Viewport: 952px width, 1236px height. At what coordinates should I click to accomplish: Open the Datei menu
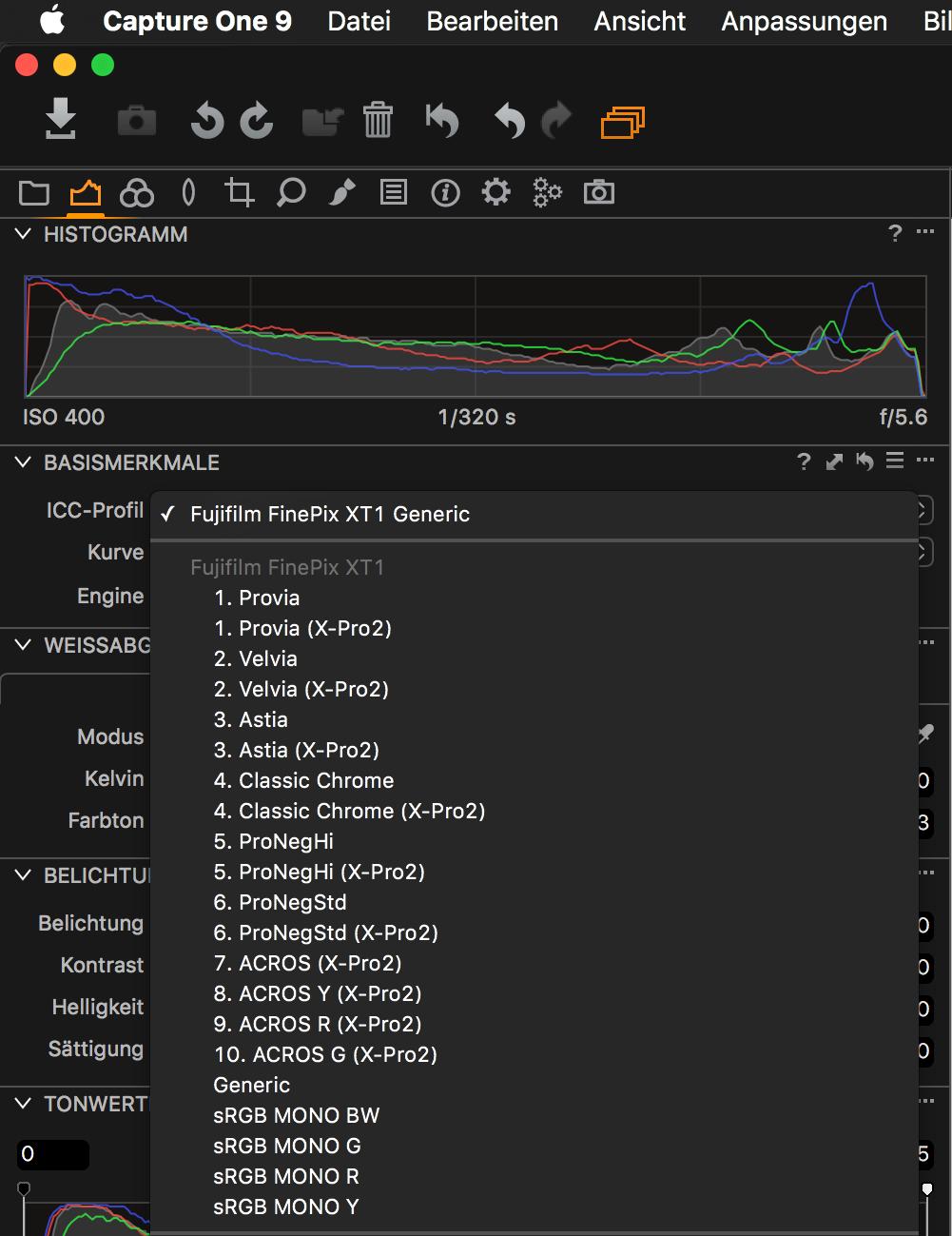click(x=359, y=21)
